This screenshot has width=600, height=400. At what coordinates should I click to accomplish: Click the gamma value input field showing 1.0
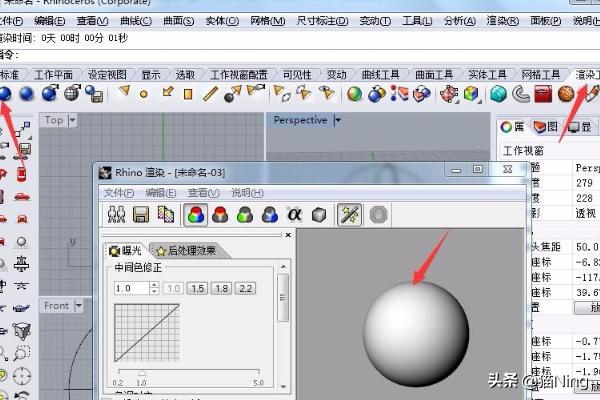(x=131, y=288)
